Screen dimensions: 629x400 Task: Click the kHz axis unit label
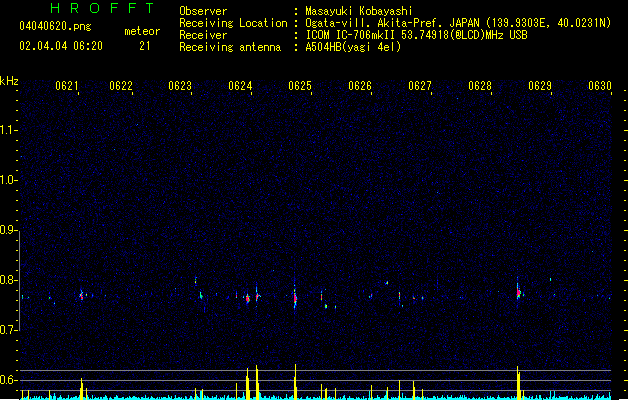[x=9, y=81]
